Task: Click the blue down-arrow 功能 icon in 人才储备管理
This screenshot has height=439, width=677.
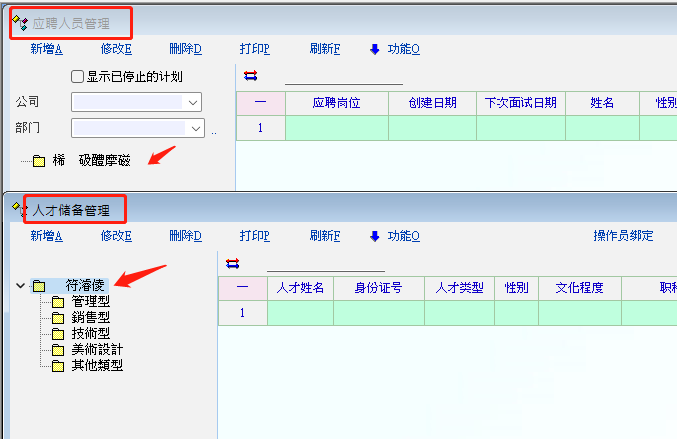Action: click(x=375, y=236)
